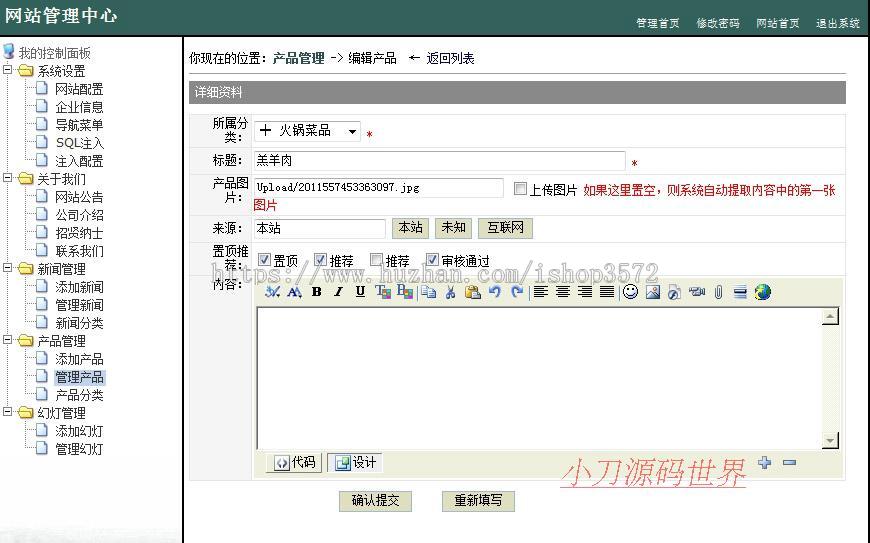Image resolution: width=870 pixels, height=543 pixels.
Task: Open 管理新闻 in the sidebar tree
Action: 79,305
